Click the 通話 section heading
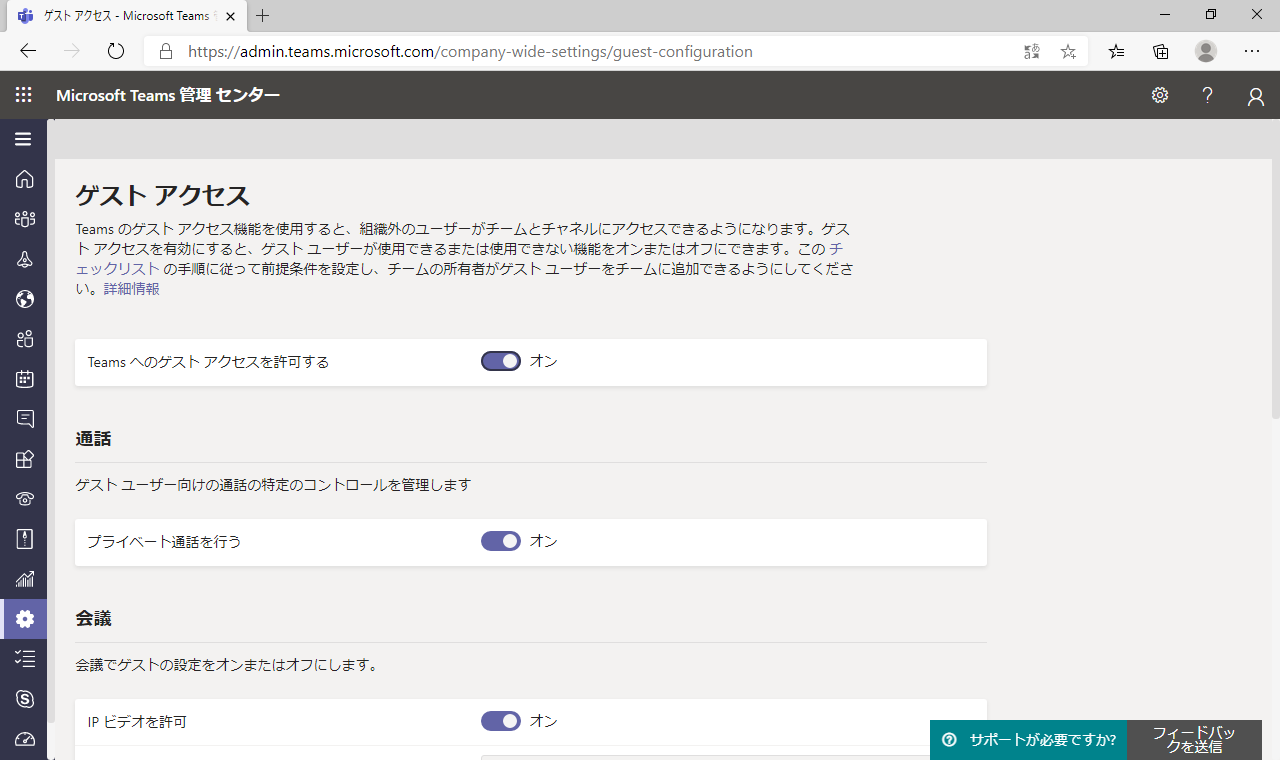The height and width of the screenshot is (760, 1280). pyautogui.click(x=93, y=439)
